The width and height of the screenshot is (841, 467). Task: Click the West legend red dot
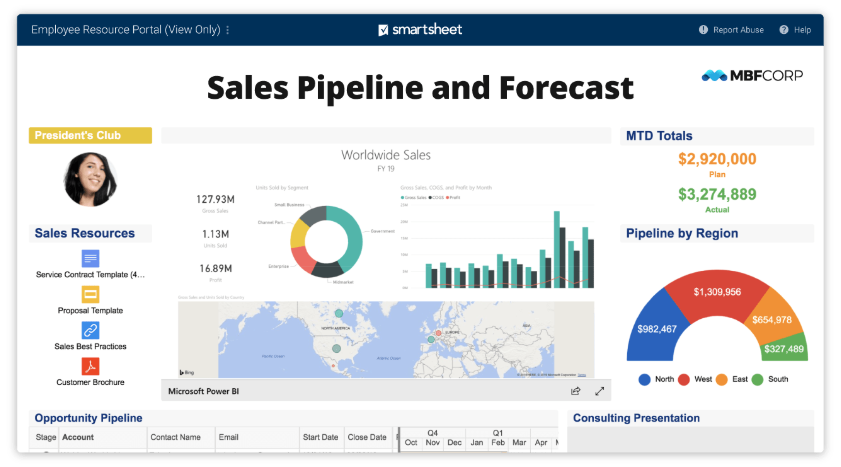[x=683, y=380]
